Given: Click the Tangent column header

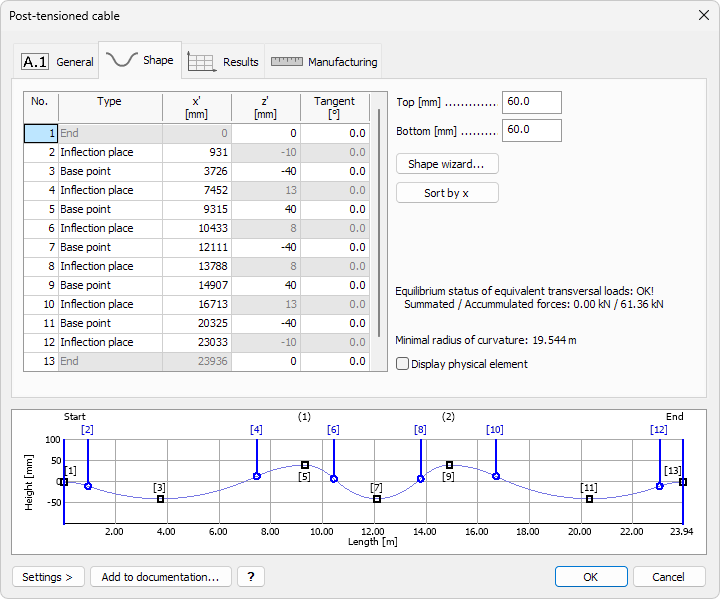Looking at the screenshot, I should pyautogui.click(x=335, y=107).
